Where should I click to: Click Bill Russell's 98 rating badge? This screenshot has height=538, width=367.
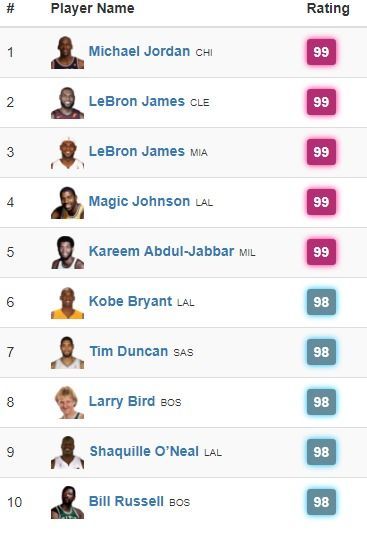[x=321, y=502]
